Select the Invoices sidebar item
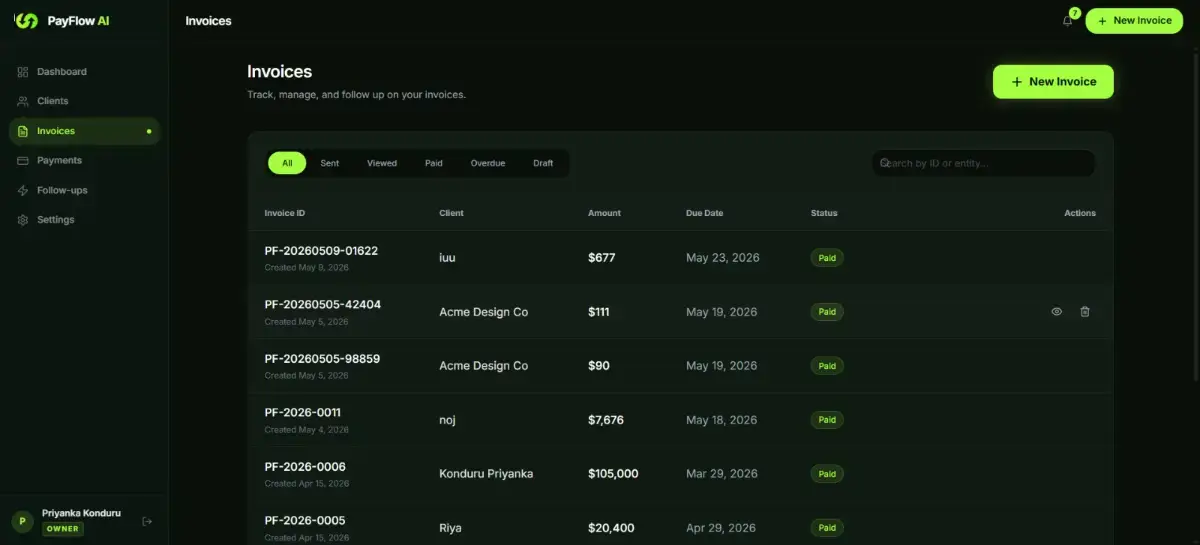The height and width of the screenshot is (545, 1200). (x=84, y=131)
